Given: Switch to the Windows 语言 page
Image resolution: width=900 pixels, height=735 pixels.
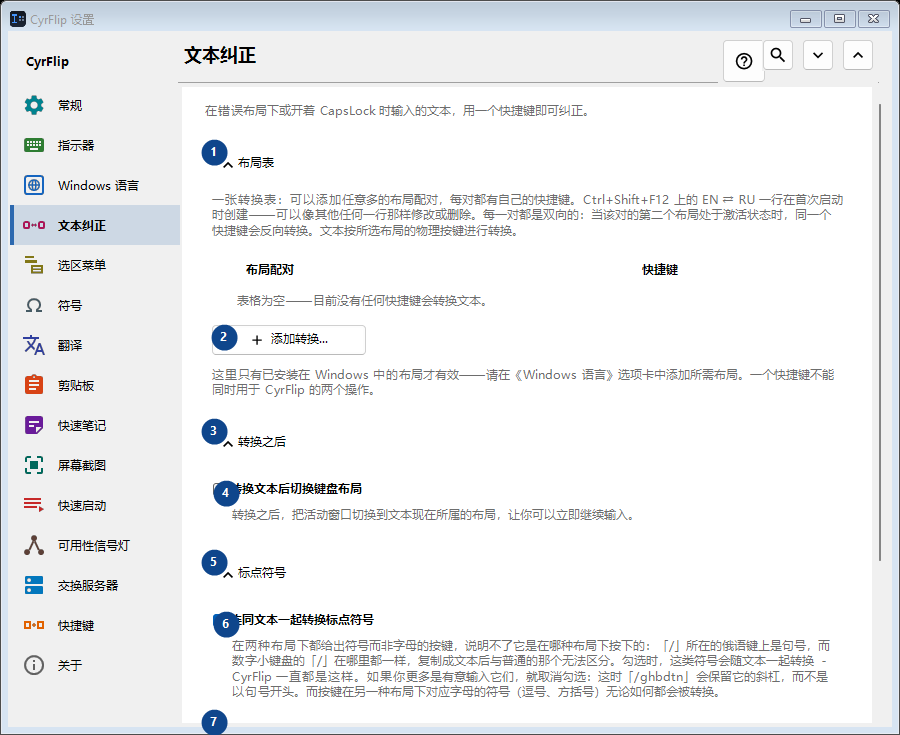Looking at the screenshot, I should pyautogui.click(x=95, y=185).
